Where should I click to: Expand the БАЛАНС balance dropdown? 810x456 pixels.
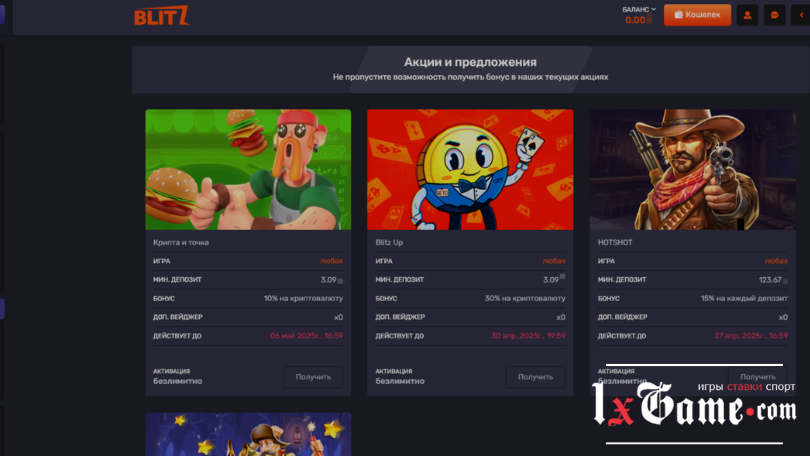pyautogui.click(x=639, y=9)
